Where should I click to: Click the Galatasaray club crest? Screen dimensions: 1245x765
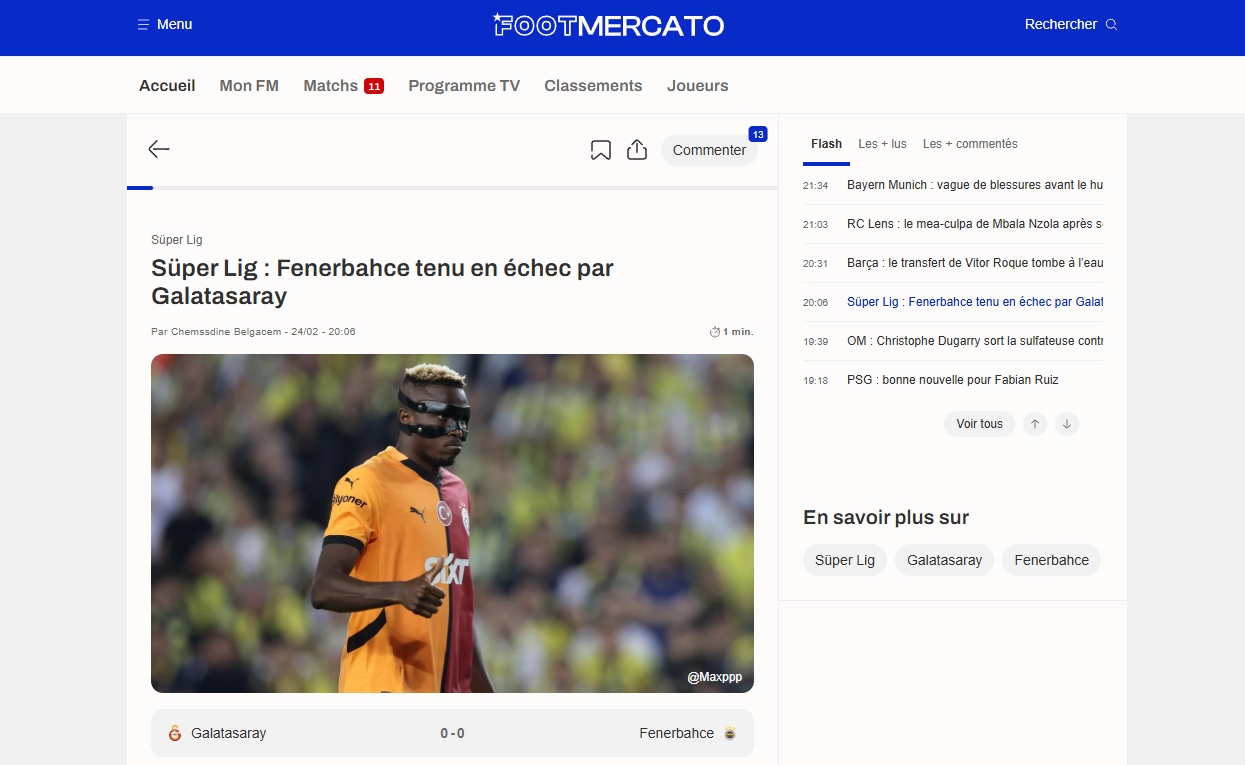[x=175, y=733]
